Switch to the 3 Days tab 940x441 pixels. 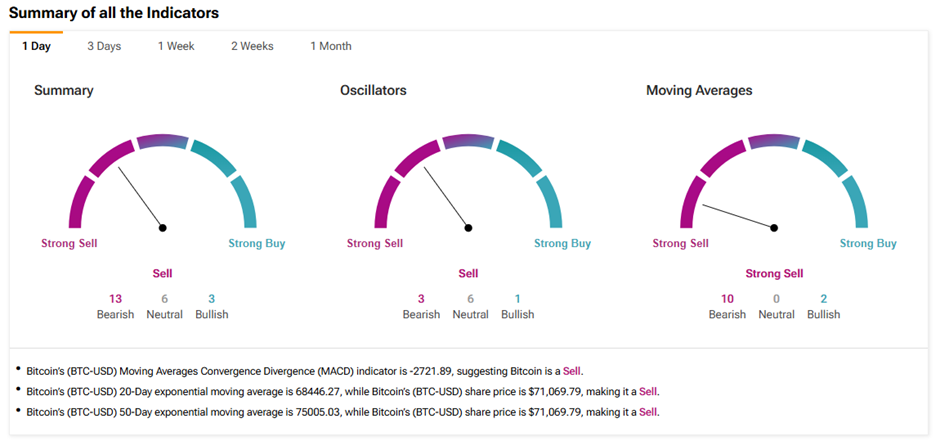(x=104, y=46)
